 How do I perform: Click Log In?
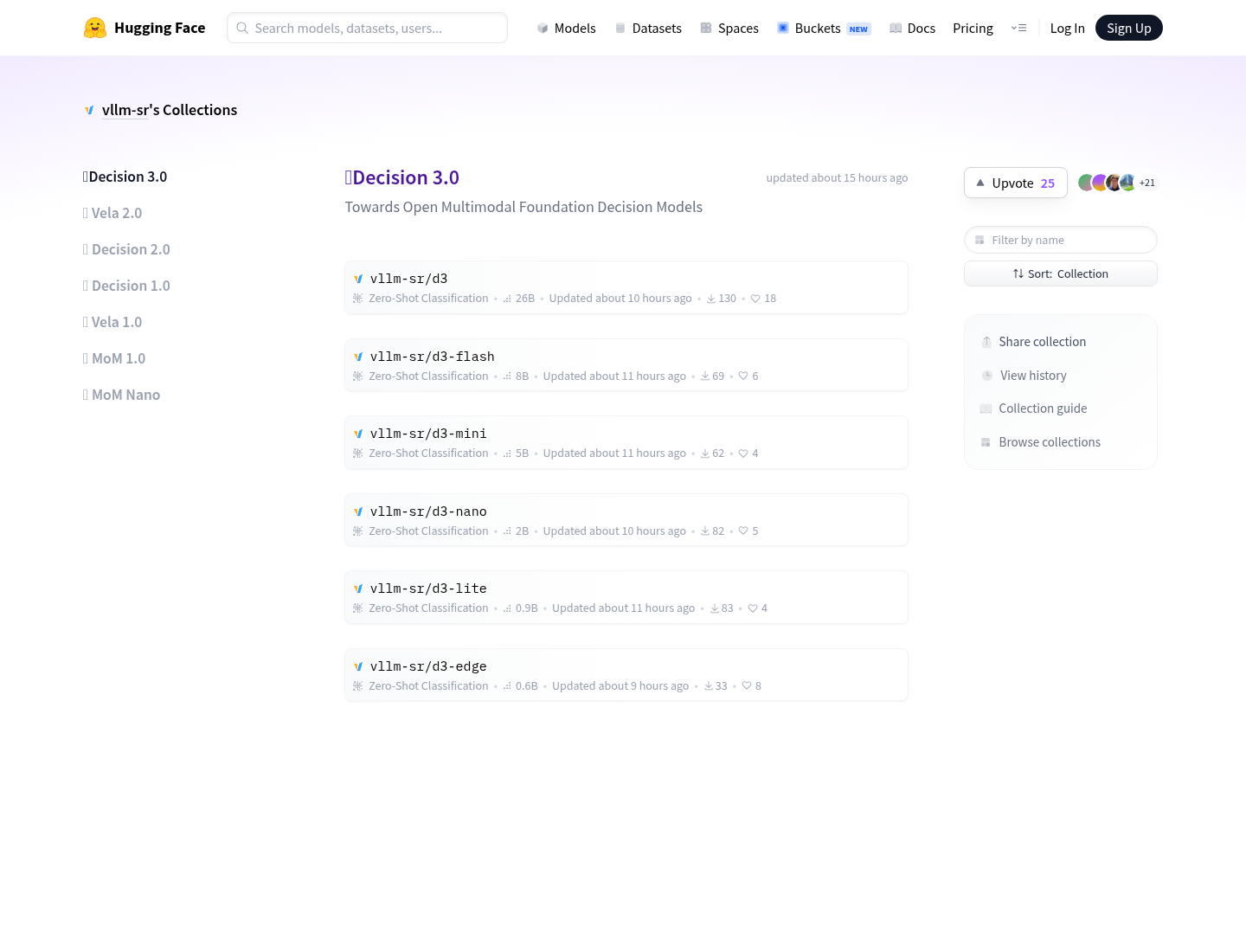pos(1067,28)
